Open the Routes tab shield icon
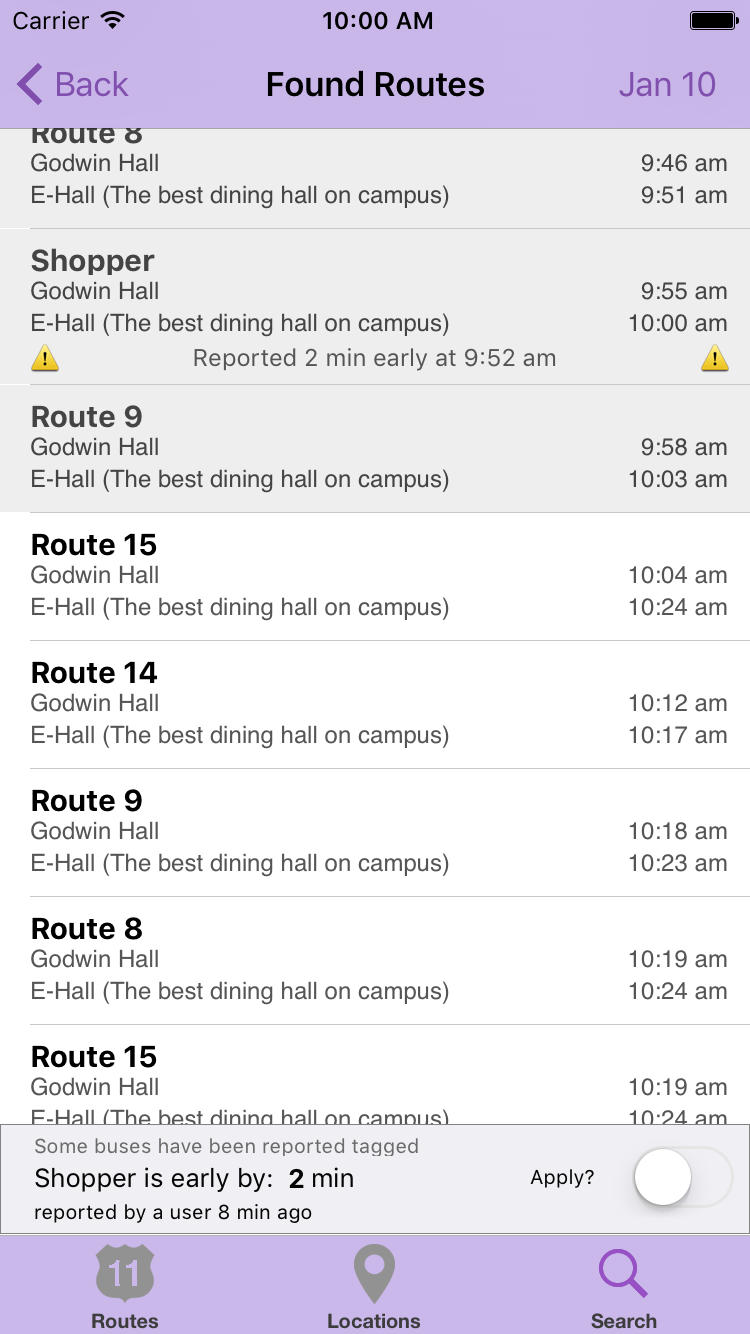 point(125,1272)
